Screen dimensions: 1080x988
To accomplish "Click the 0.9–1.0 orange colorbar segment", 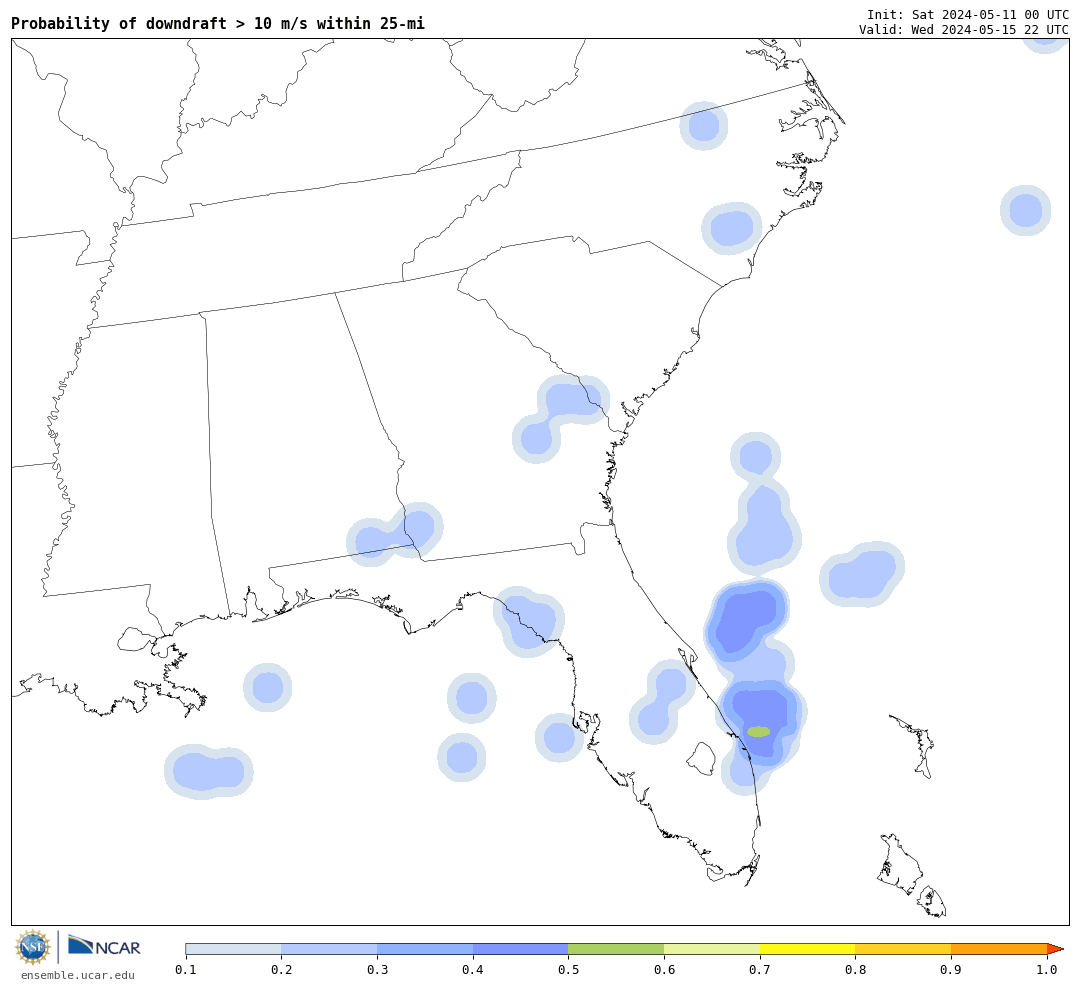I will pyautogui.click(x=999, y=949).
